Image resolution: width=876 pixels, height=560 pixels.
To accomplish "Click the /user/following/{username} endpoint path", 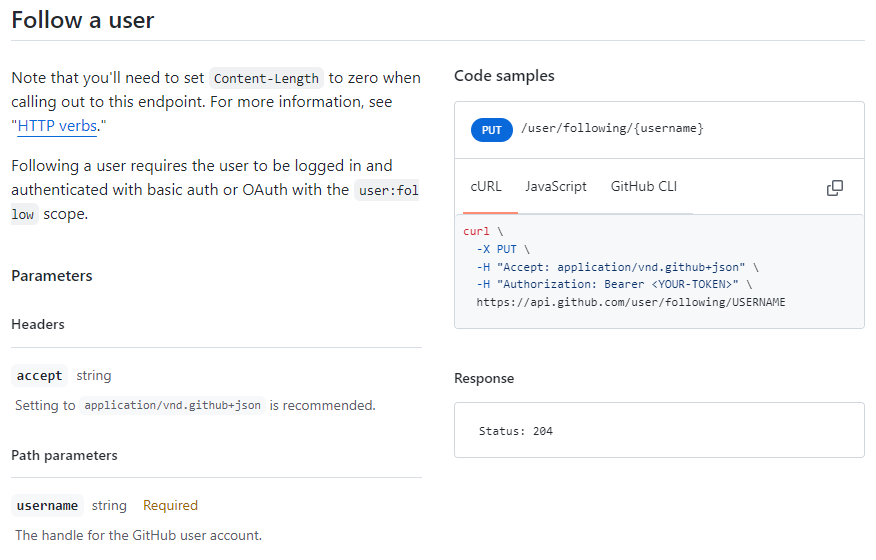I will 612,129.
